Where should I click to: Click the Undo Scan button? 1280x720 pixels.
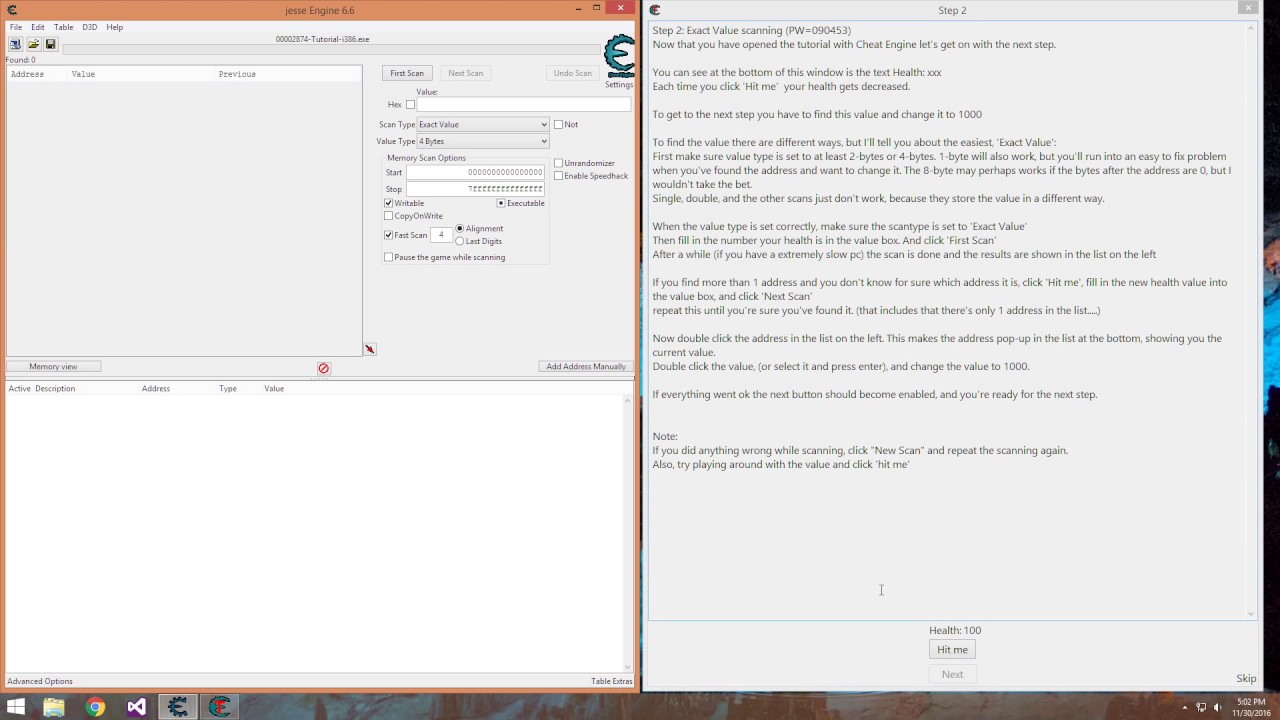(x=573, y=73)
